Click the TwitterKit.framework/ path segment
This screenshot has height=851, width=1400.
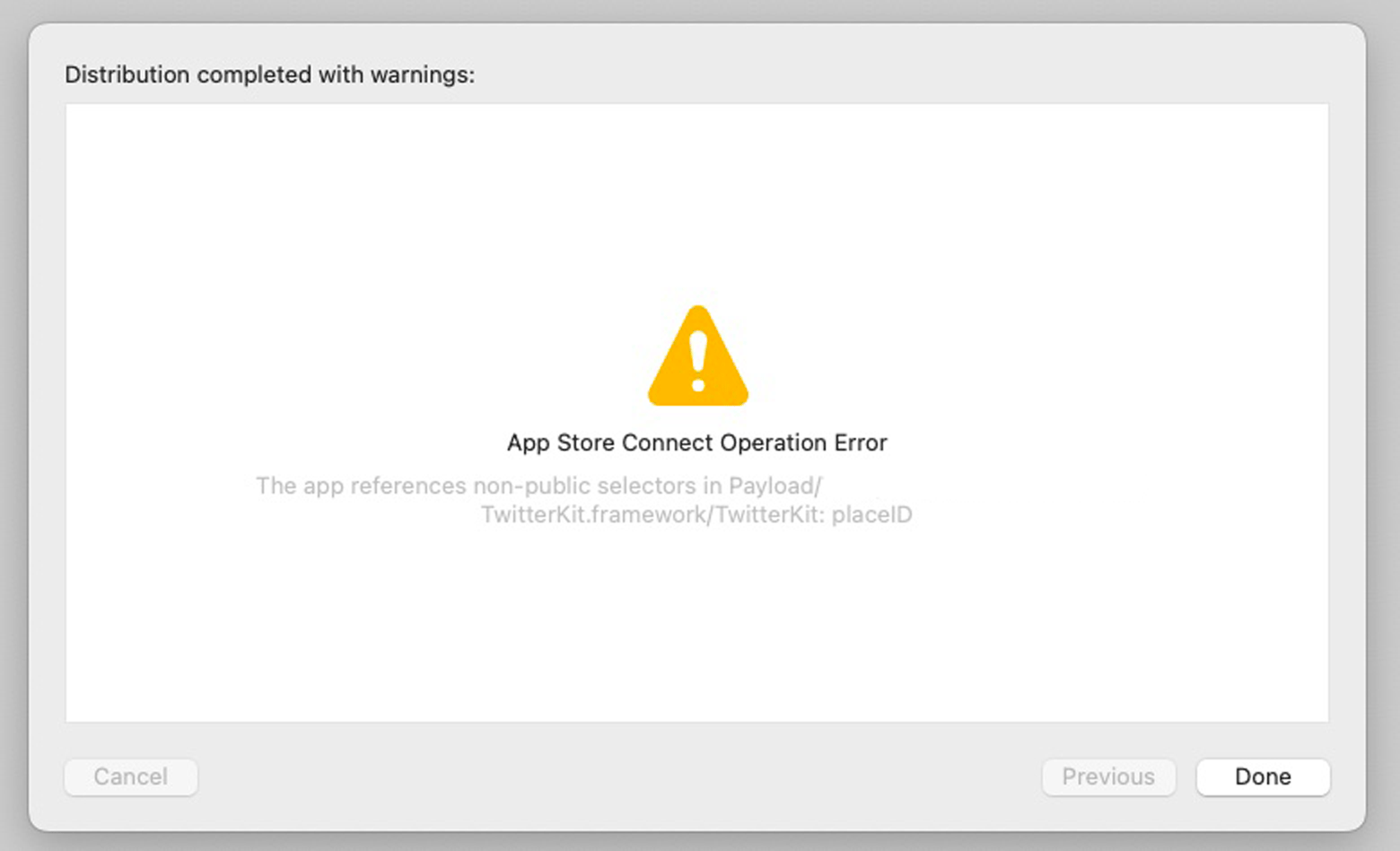click(x=597, y=514)
